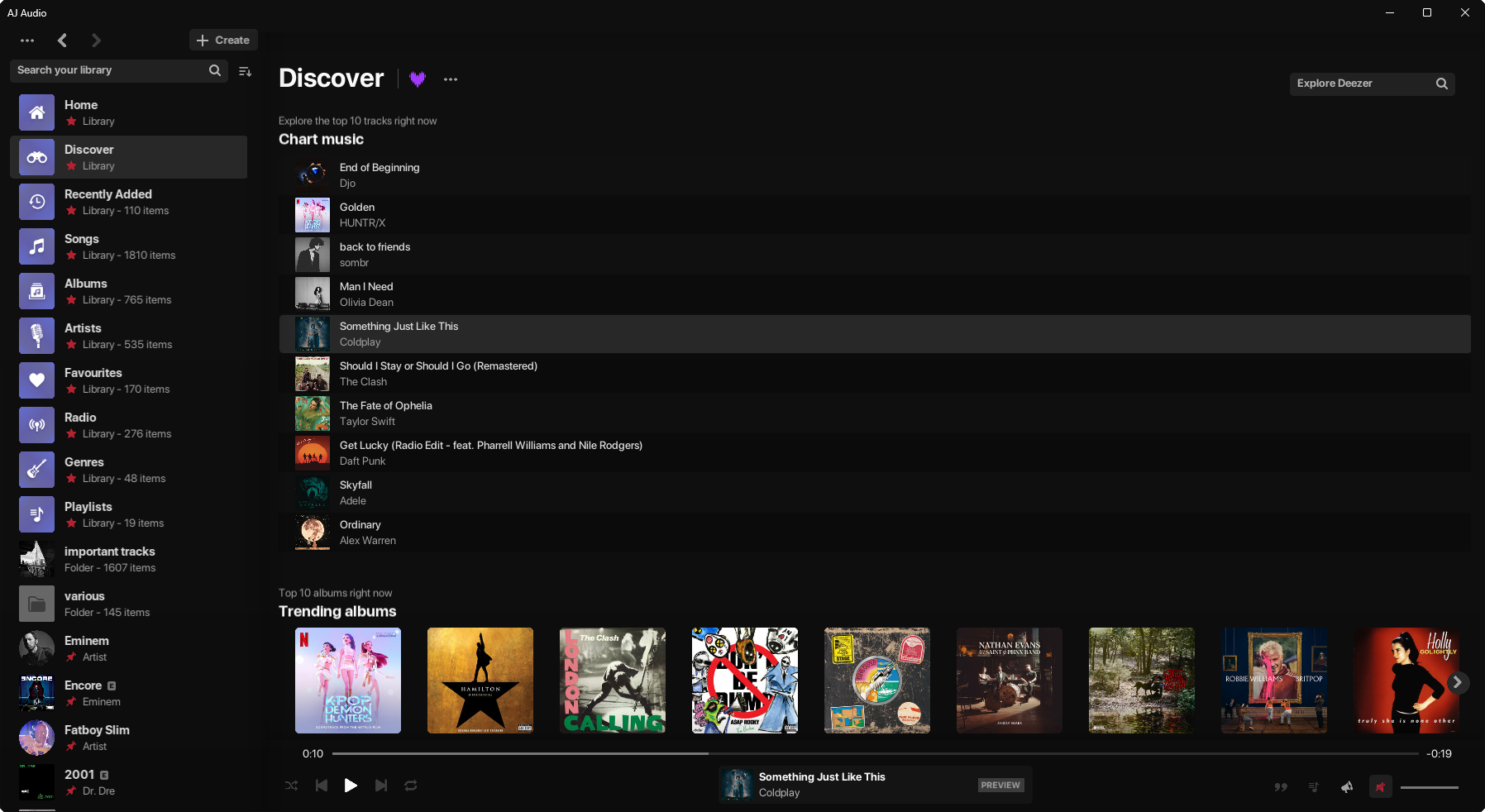Viewport: 1485px width, 812px height.
Task: Open the three-dot menu above library search
Action: click(x=27, y=41)
